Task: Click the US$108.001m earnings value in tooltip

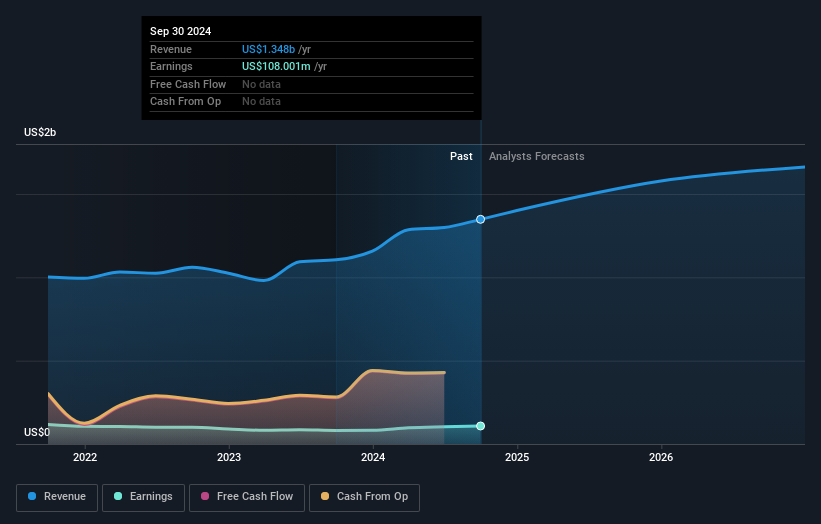Action: point(276,66)
